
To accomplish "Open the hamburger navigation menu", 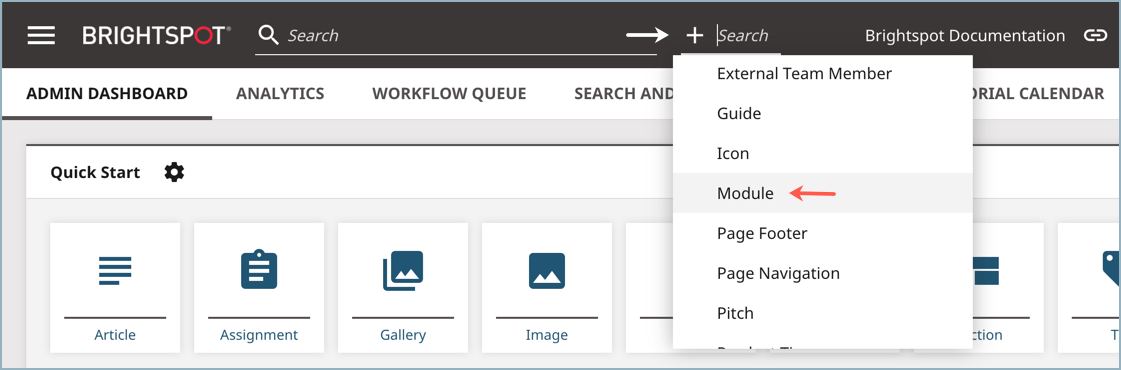I will [41, 35].
